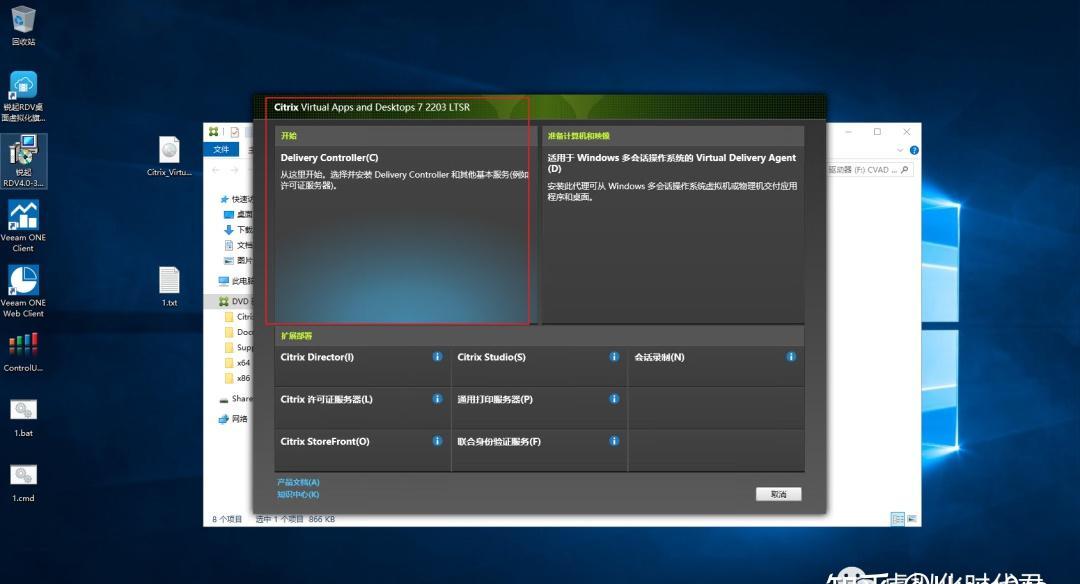Image resolution: width=1080 pixels, height=584 pixels.
Task: Select the Veeam ONE Client shortcut
Action: click(x=23, y=226)
